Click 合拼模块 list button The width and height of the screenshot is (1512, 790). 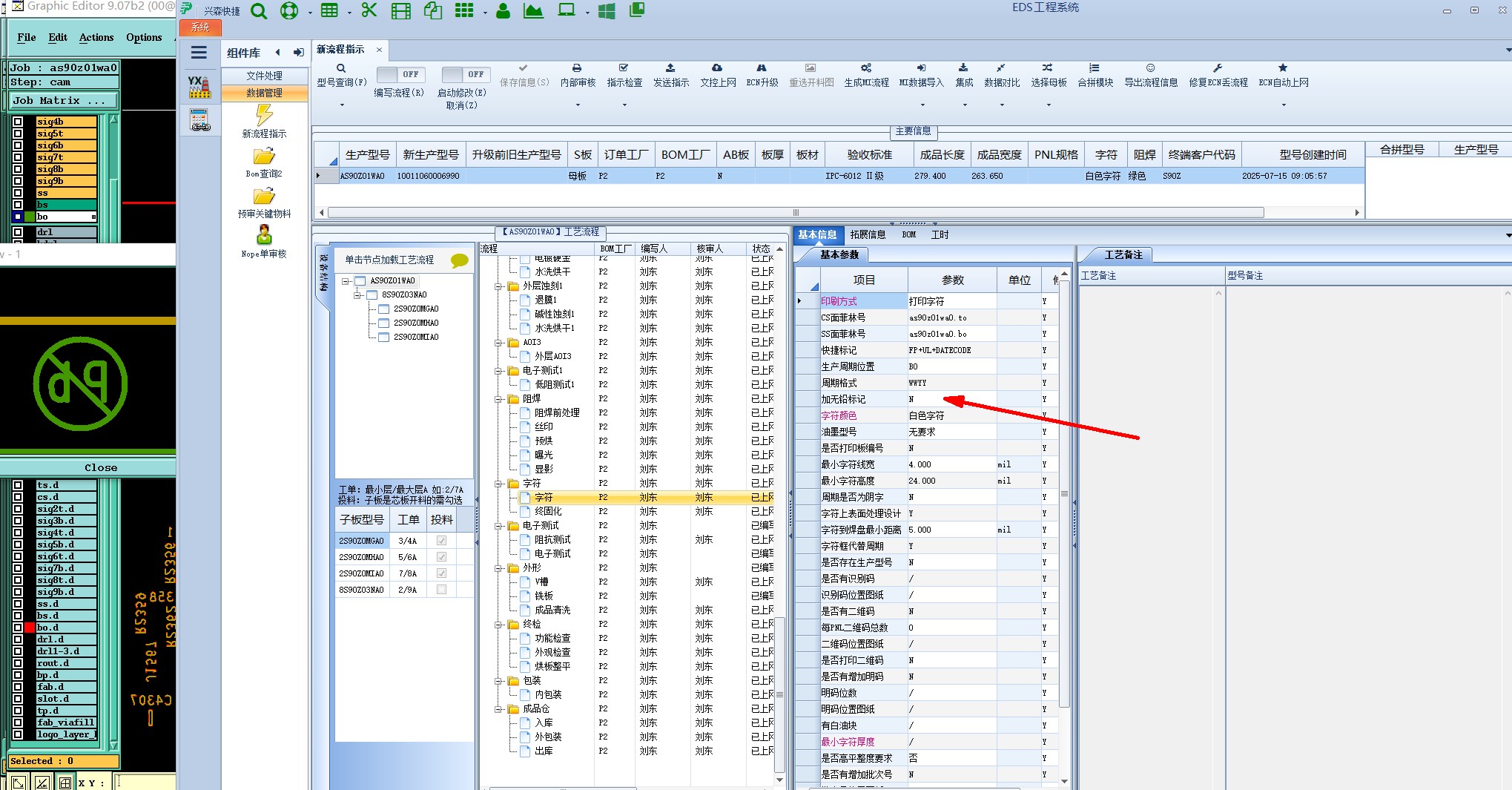click(x=1095, y=75)
